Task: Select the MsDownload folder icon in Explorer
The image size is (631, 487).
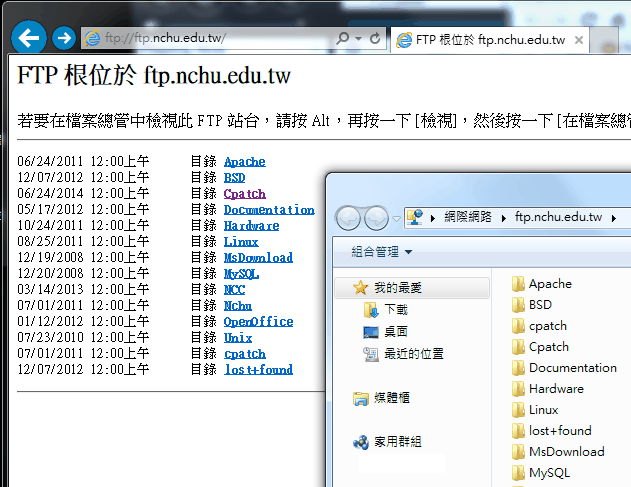Action: [518, 452]
